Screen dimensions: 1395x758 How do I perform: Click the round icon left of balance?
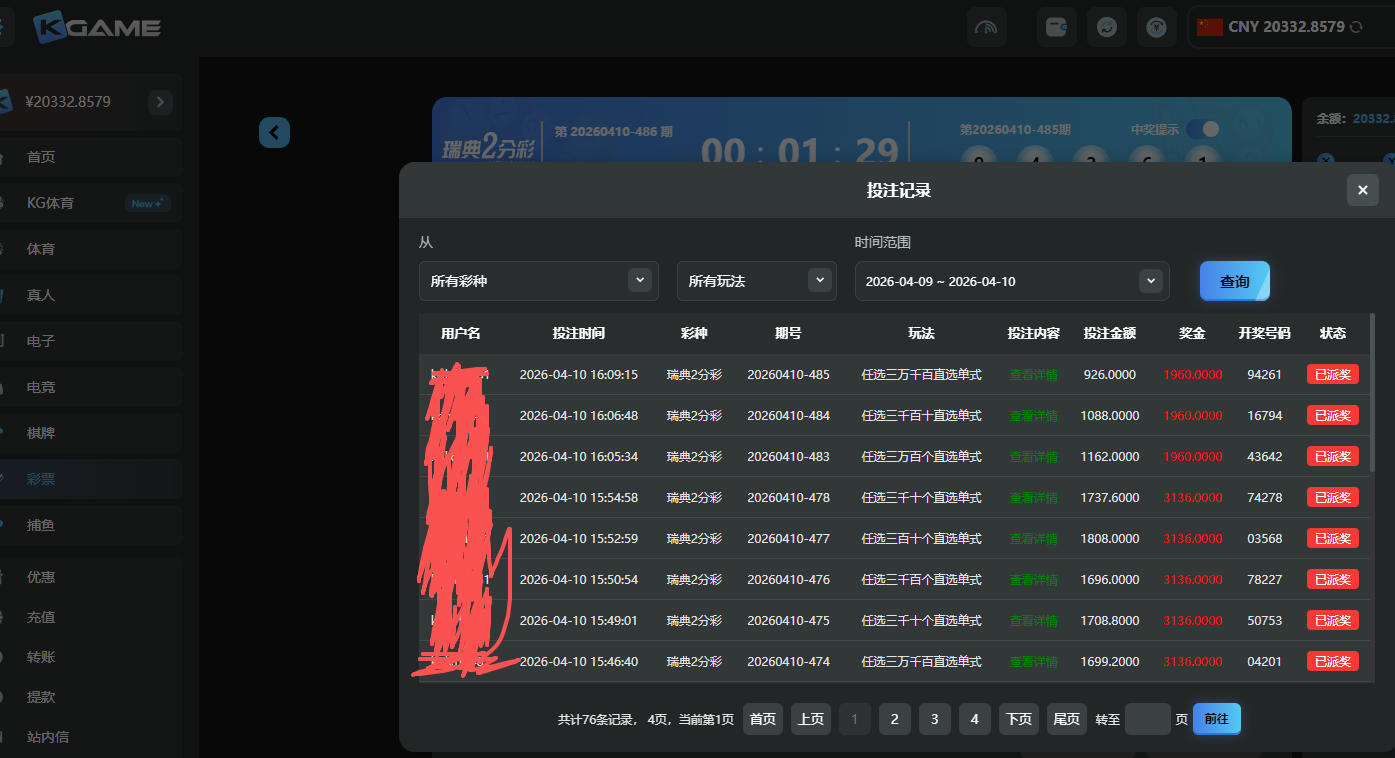tap(1157, 27)
